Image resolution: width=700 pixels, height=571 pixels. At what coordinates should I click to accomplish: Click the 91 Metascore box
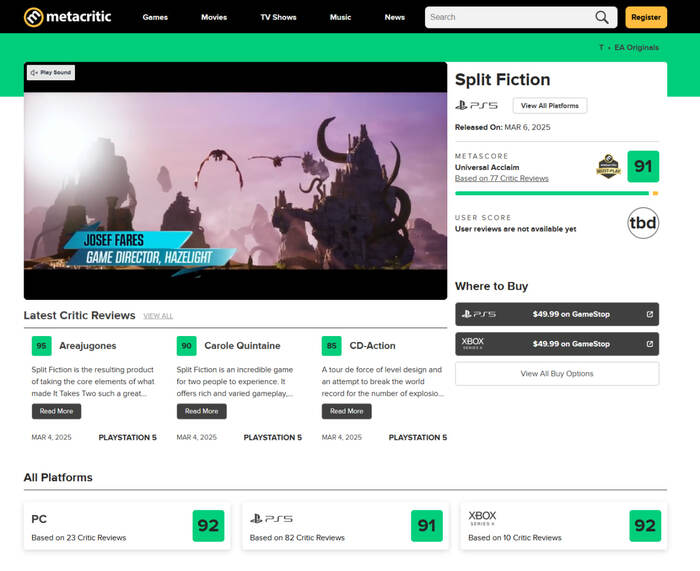[643, 167]
